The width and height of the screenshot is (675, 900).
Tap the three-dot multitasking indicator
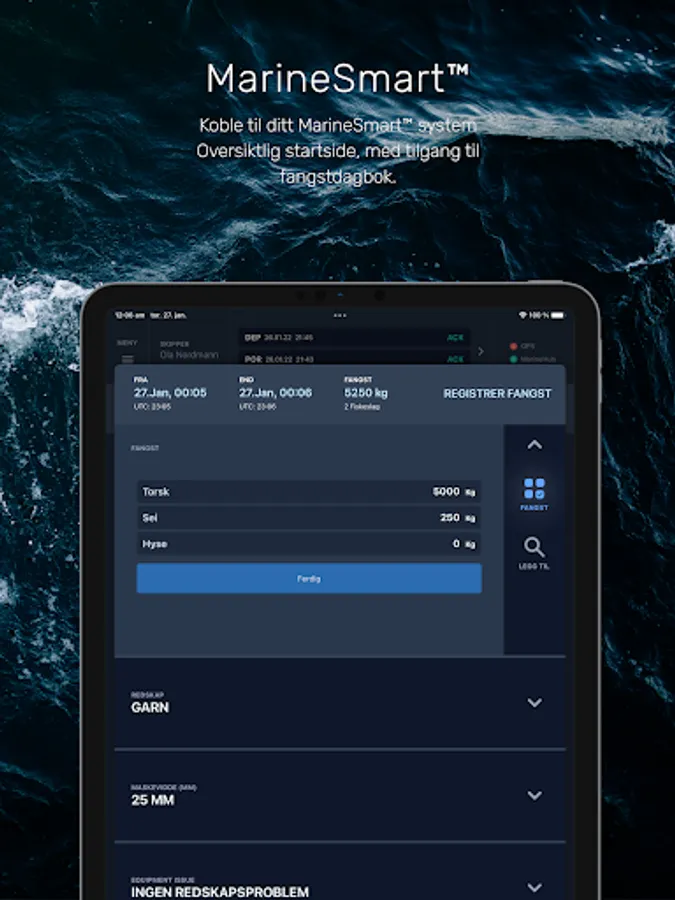[340, 315]
